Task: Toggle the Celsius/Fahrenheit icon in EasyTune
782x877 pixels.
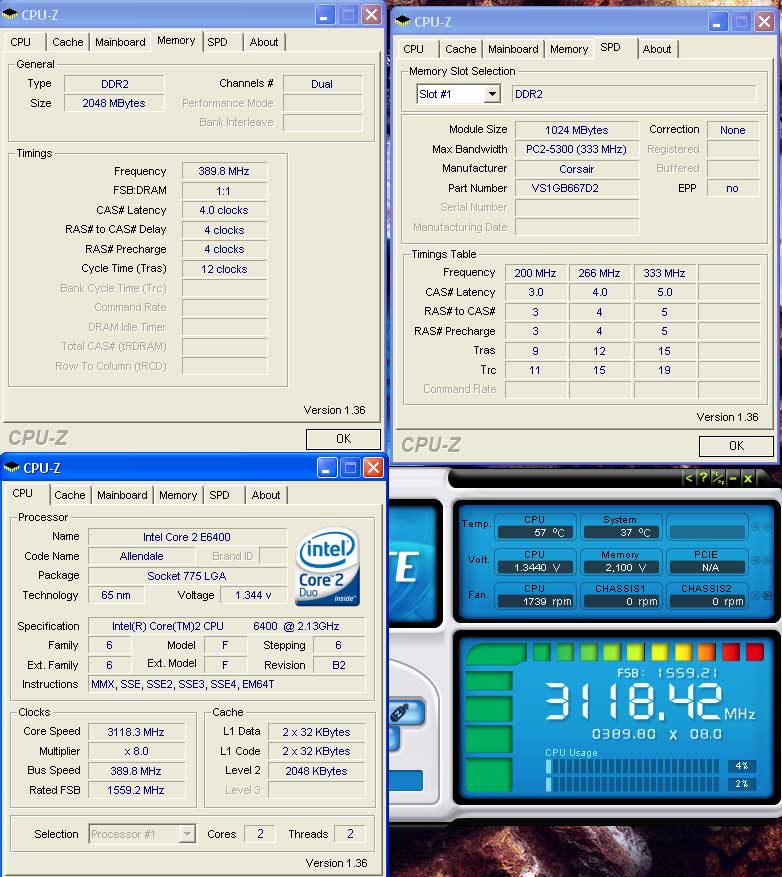Action: click(718, 478)
